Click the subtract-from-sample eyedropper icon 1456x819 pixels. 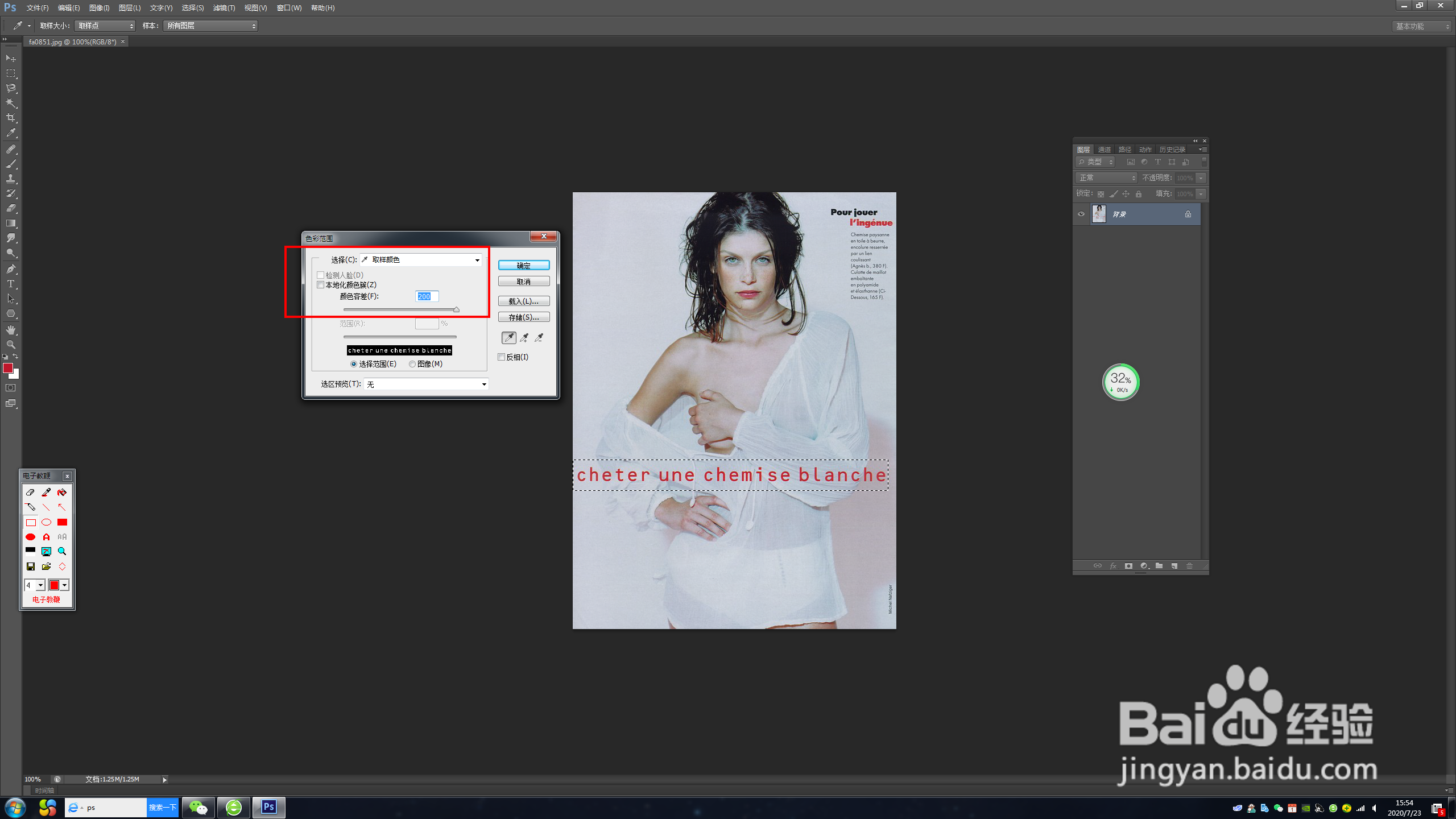point(539,338)
